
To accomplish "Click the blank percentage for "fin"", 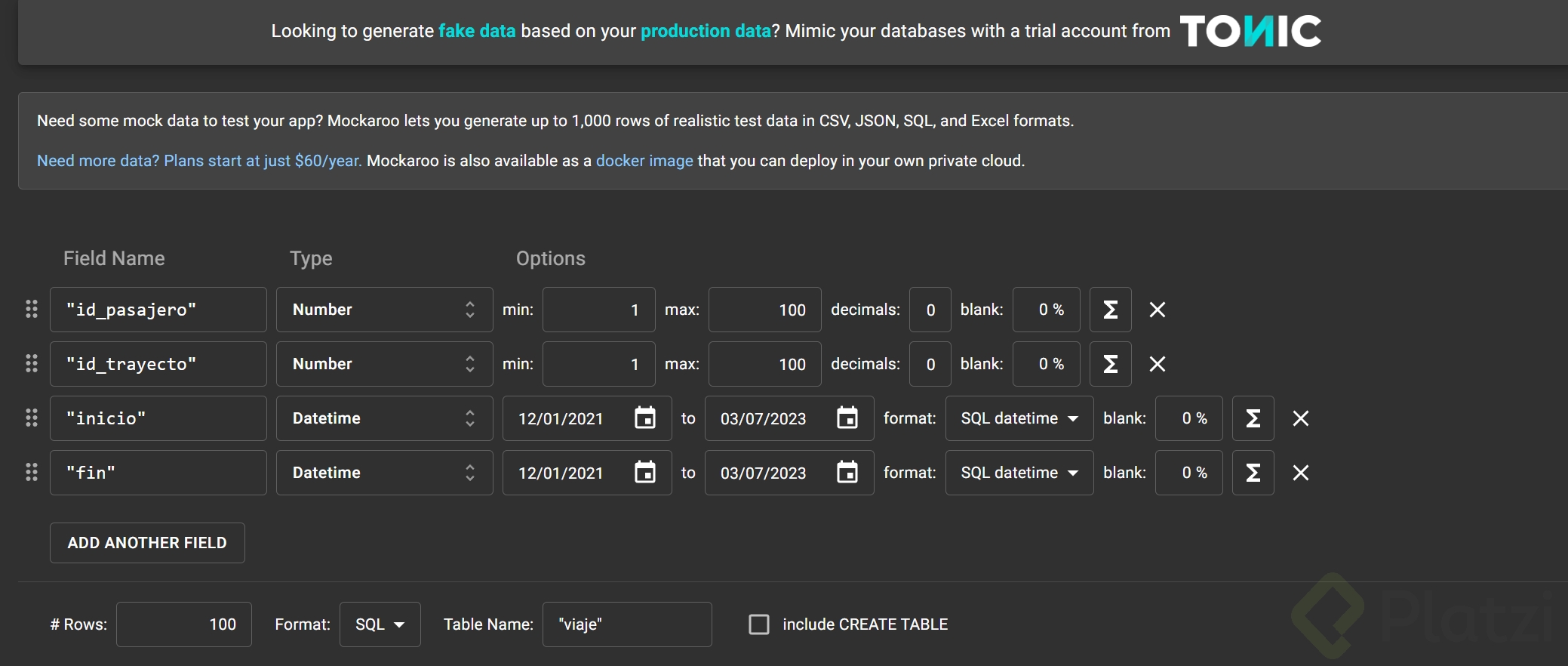I will pyautogui.click(x=1189, y=473).
